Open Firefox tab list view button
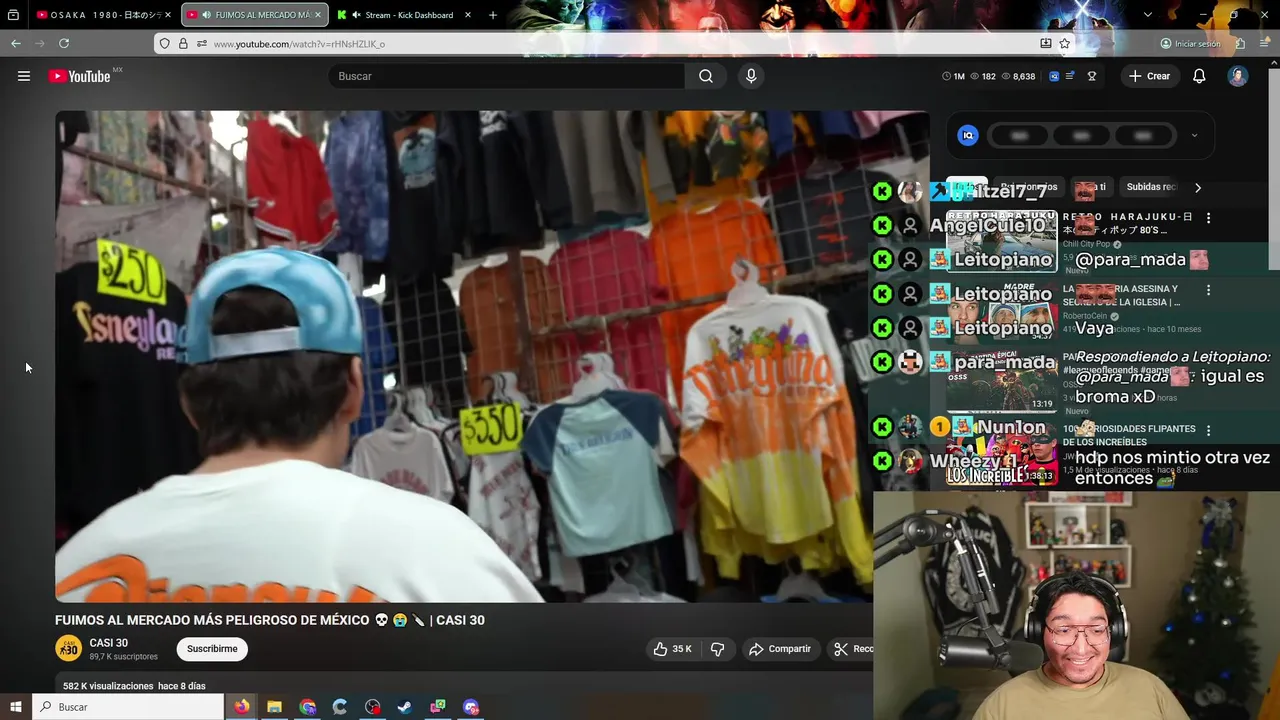Viewport: 1280px width, 720px height. pyautogui.click(x=14, y=15)
